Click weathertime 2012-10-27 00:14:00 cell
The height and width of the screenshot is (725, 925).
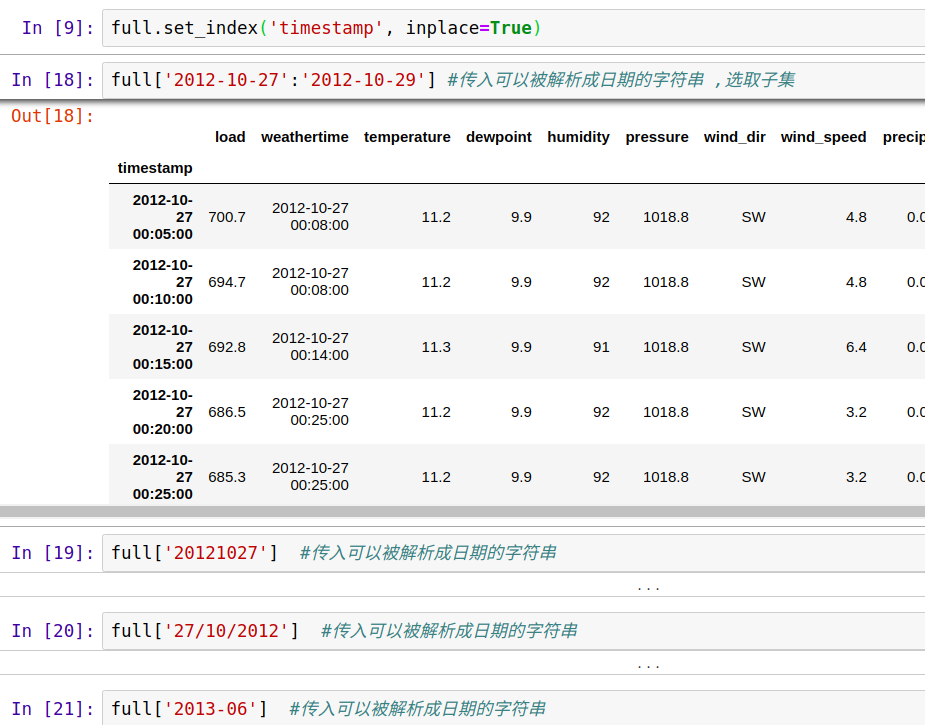pyautogui.click(x=310, y=347)
